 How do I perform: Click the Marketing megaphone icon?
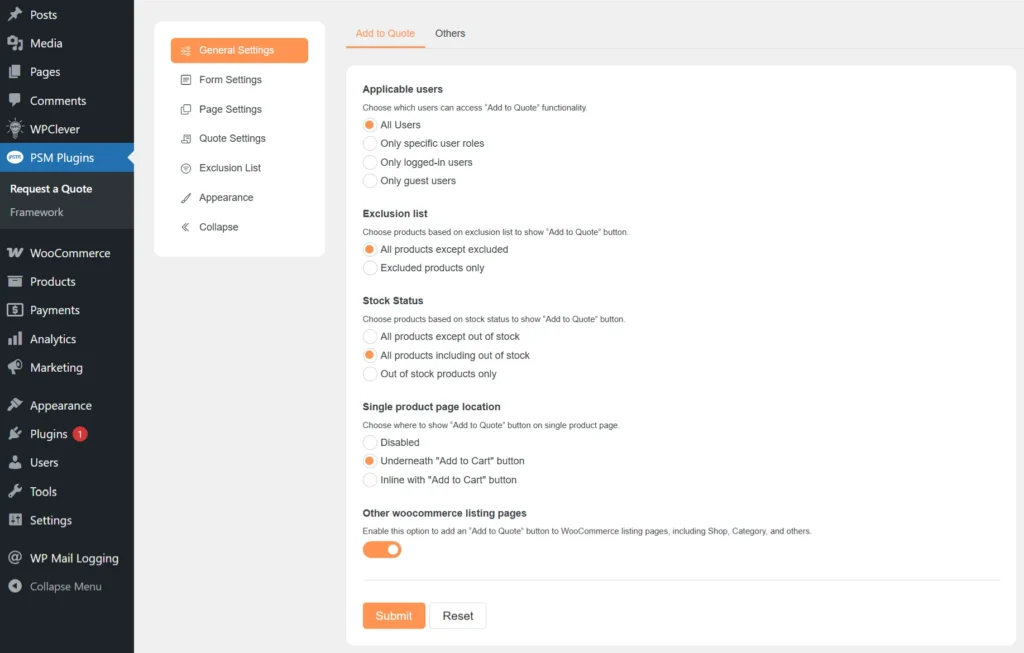(x=14, y=367)
